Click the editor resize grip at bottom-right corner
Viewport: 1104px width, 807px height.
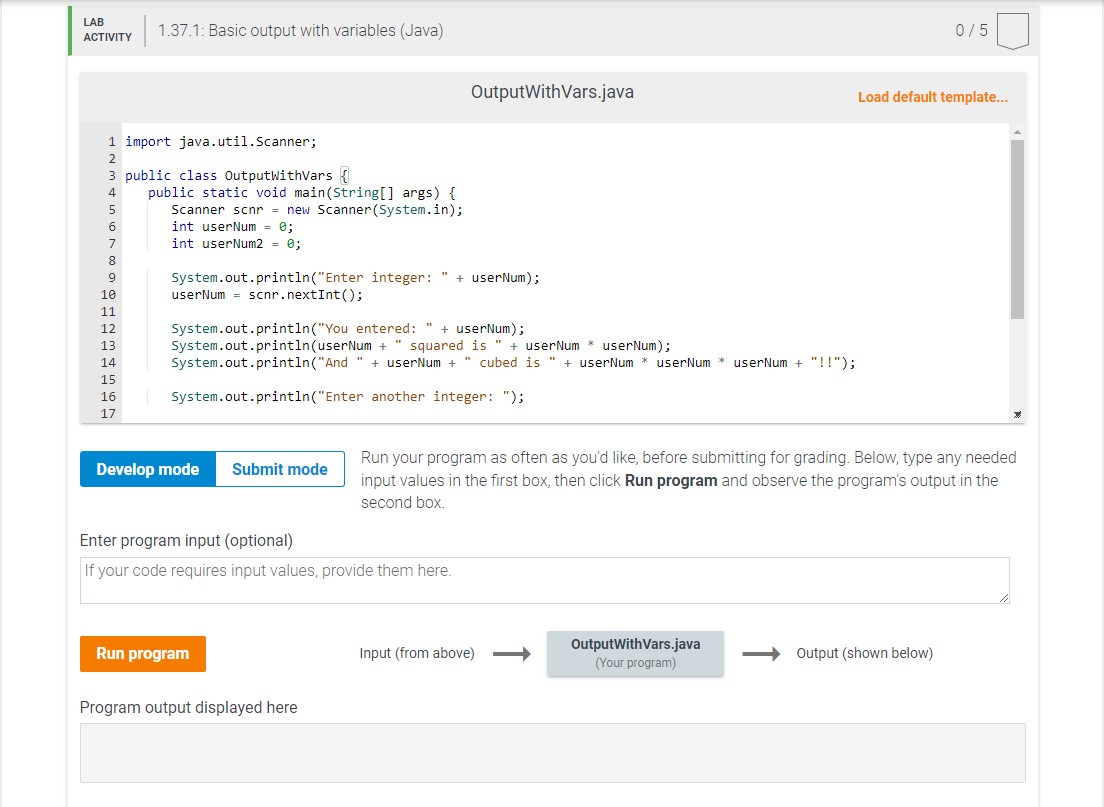click(x=1017, y=412)
